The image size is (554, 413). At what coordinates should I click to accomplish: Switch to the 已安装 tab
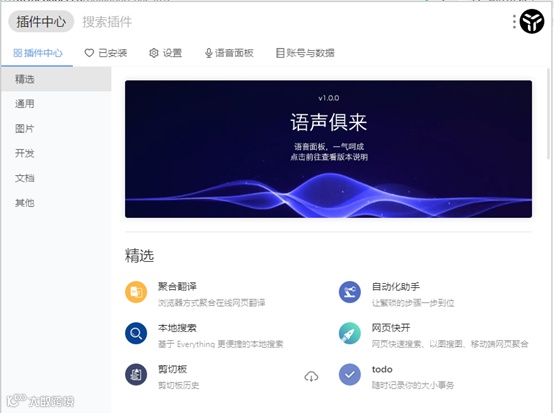coord(106,53)
